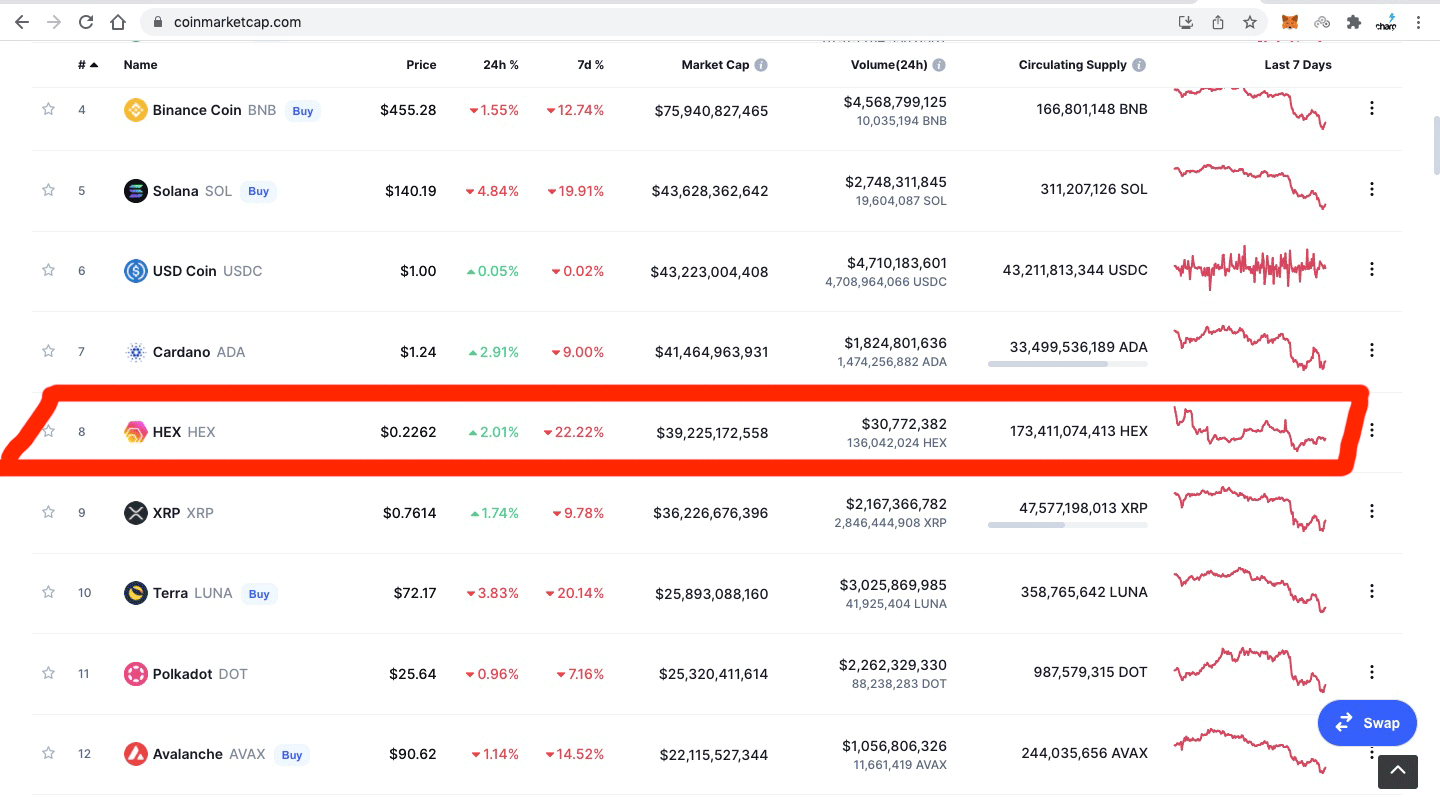Click the Solana price $140.19
1440x805 pixels.
click(411, 191)
